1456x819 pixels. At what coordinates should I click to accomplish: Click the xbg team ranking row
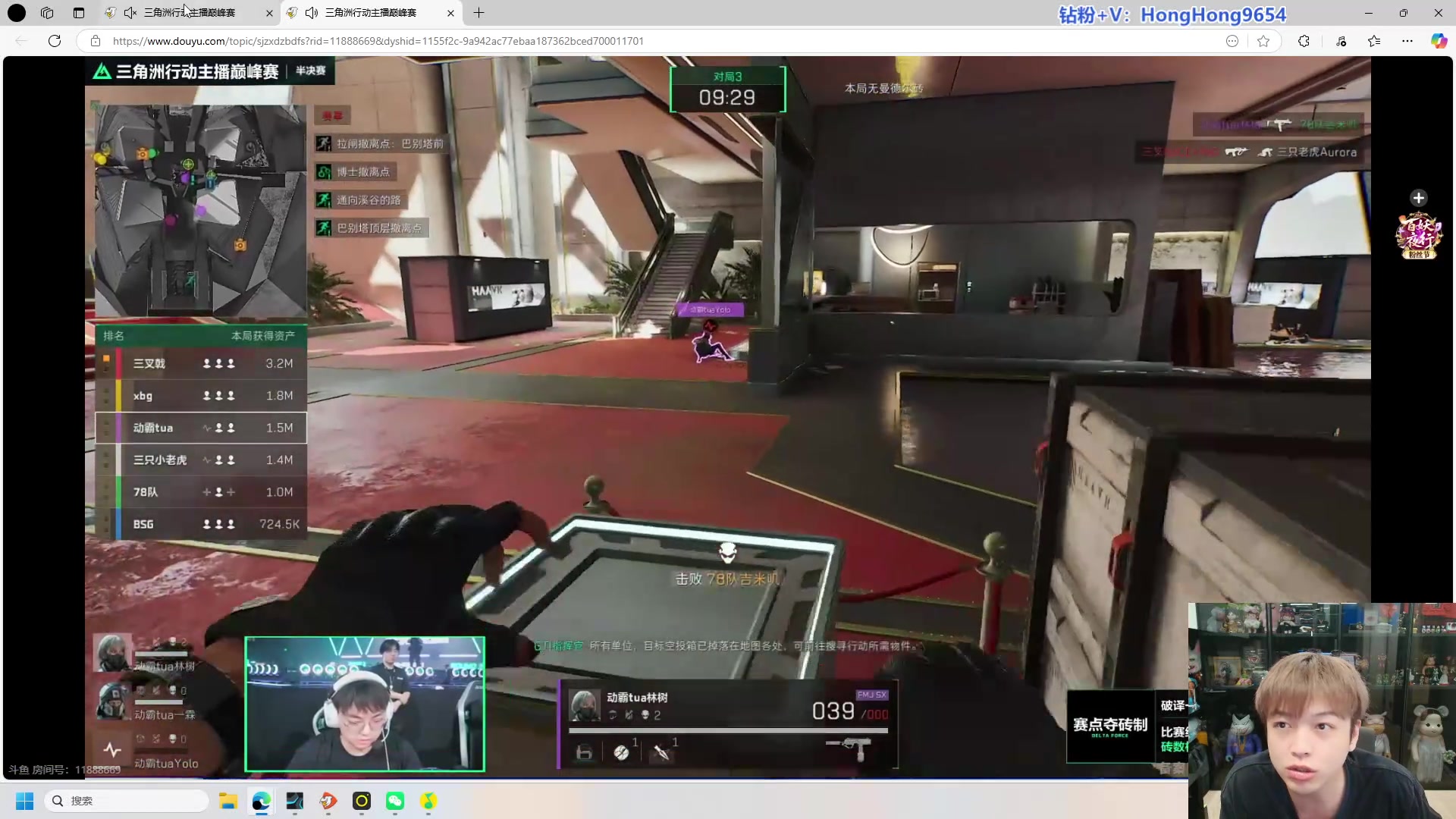(x=201, y=396)
